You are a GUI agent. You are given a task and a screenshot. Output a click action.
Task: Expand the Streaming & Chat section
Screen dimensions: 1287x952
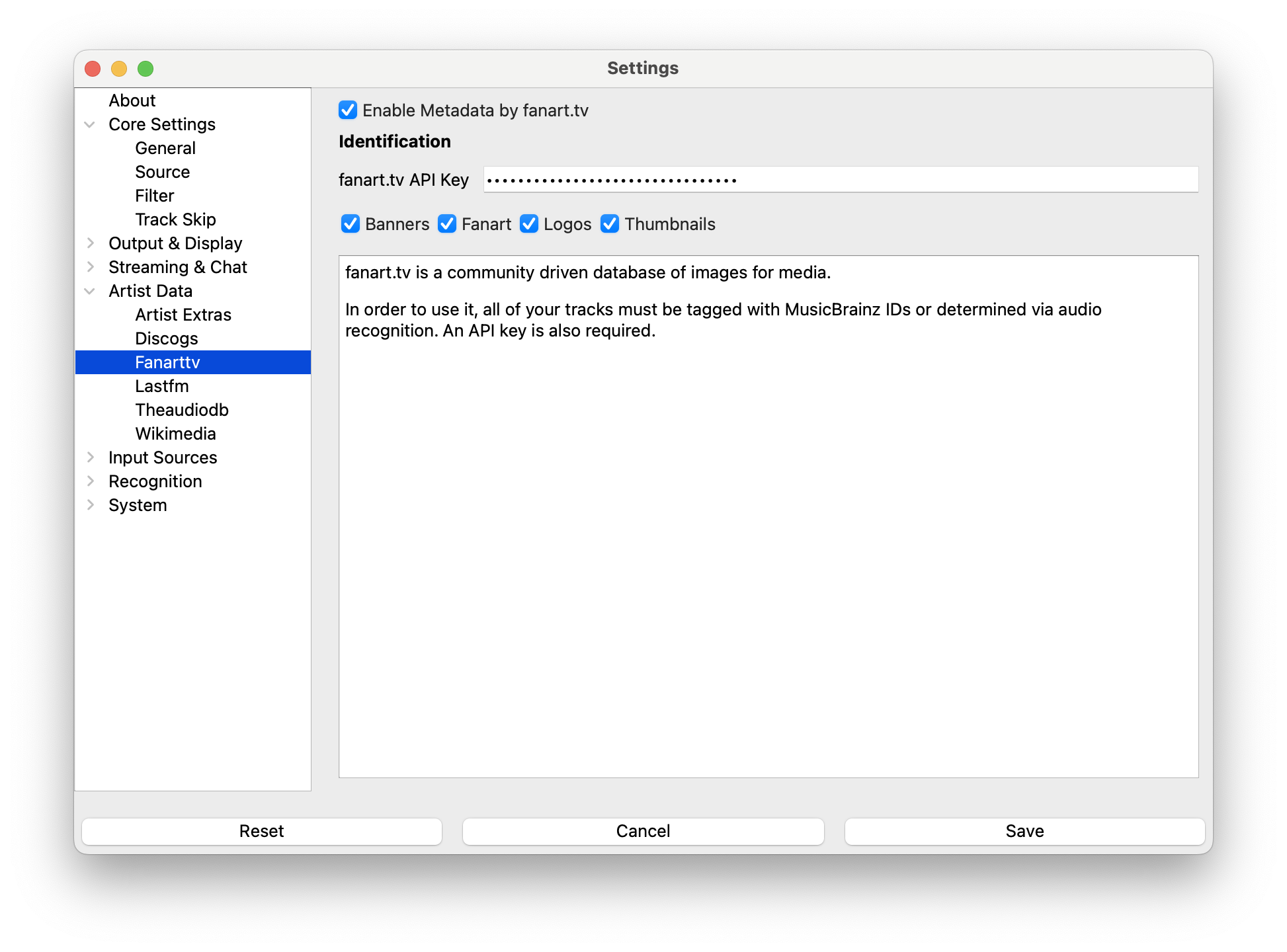click(90, 267)
